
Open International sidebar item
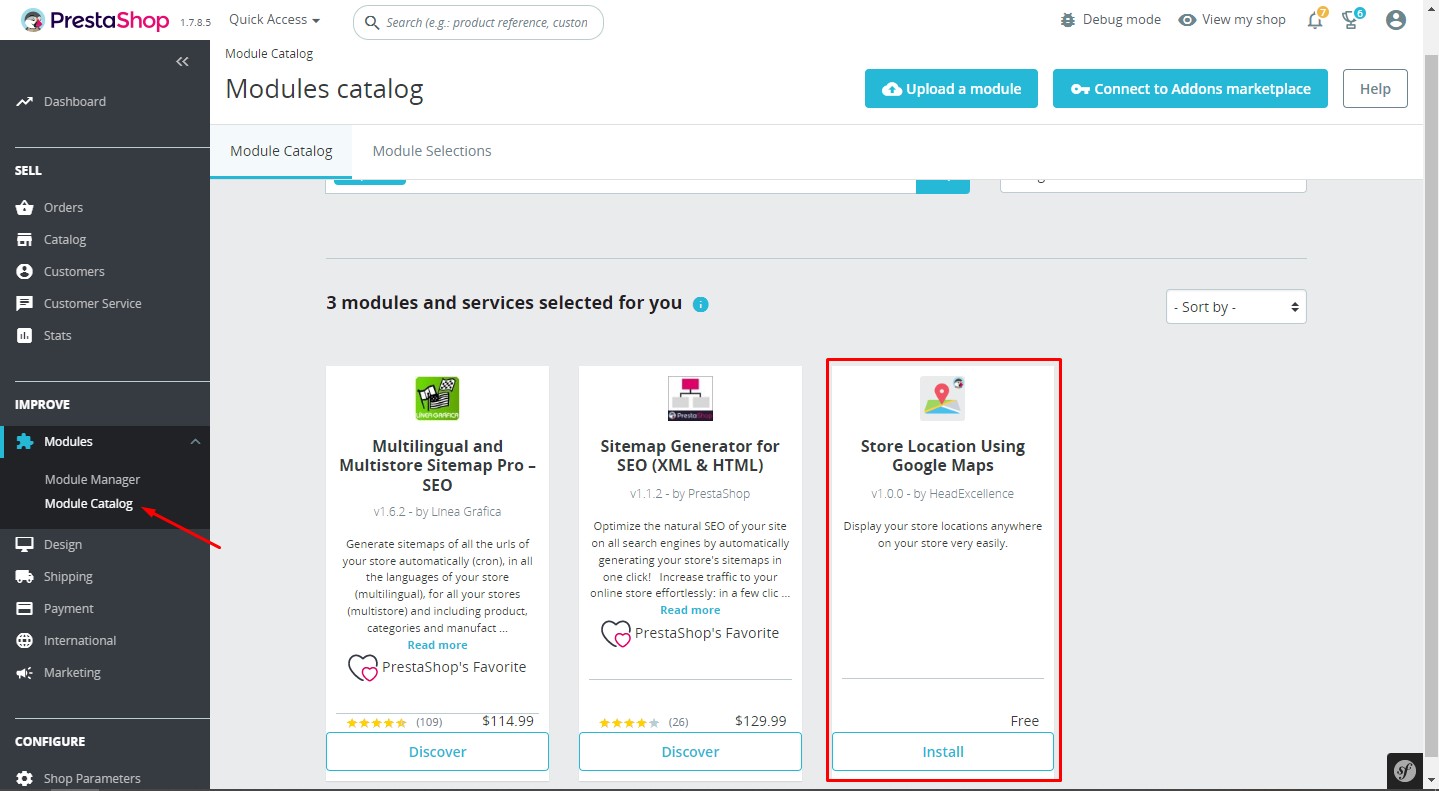coord(80,640)
